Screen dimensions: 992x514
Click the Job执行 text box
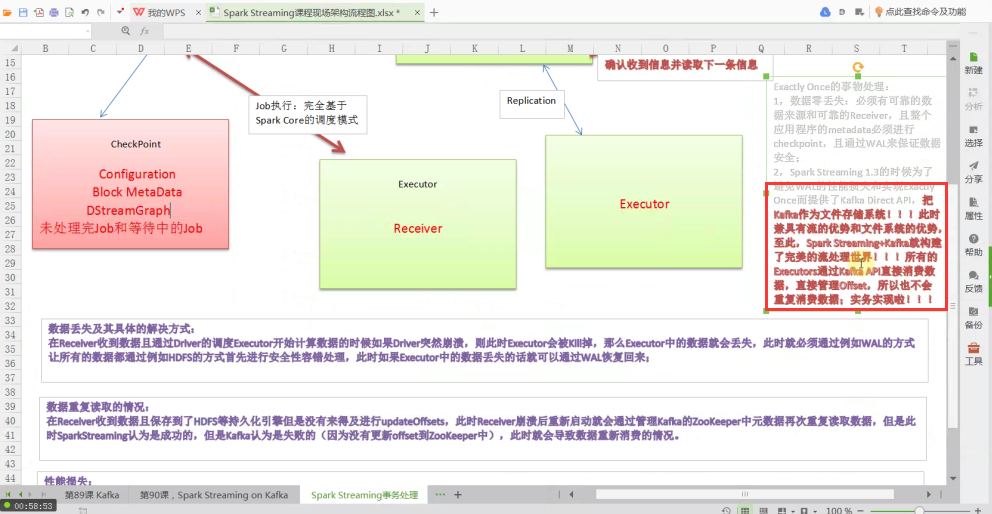click(307, 114)
